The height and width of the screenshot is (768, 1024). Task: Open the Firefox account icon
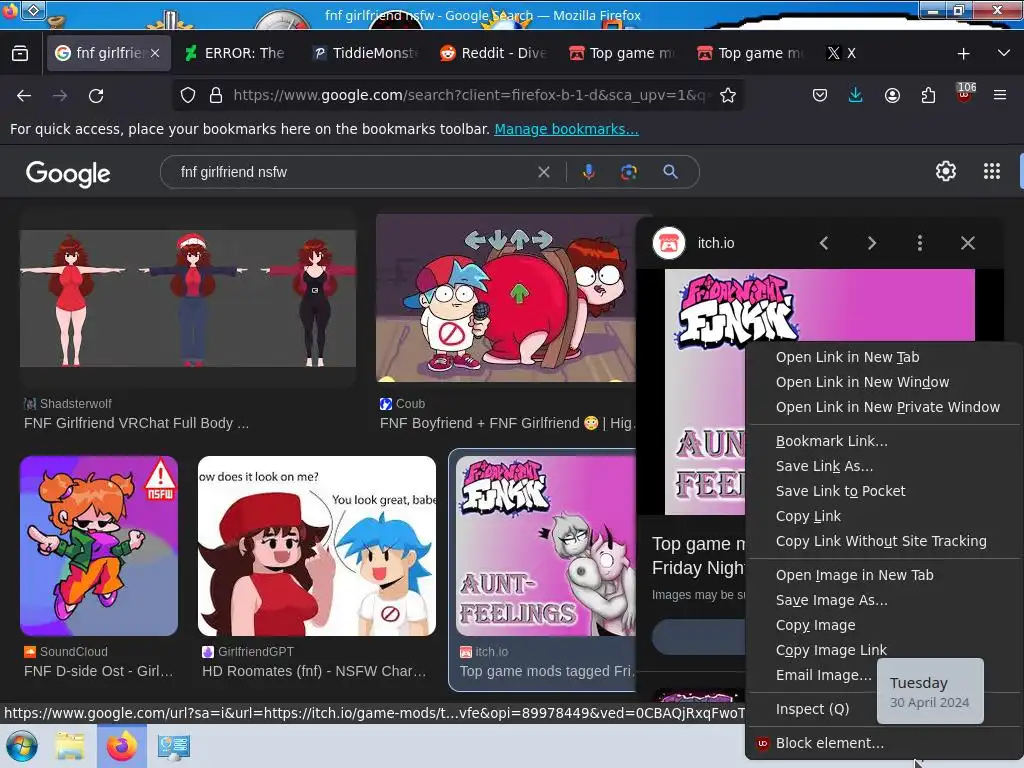[892, 95]
